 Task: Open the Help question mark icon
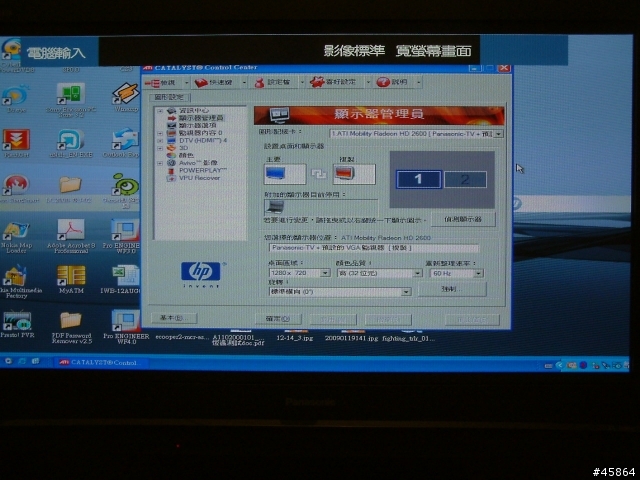[x=383, y=82]
